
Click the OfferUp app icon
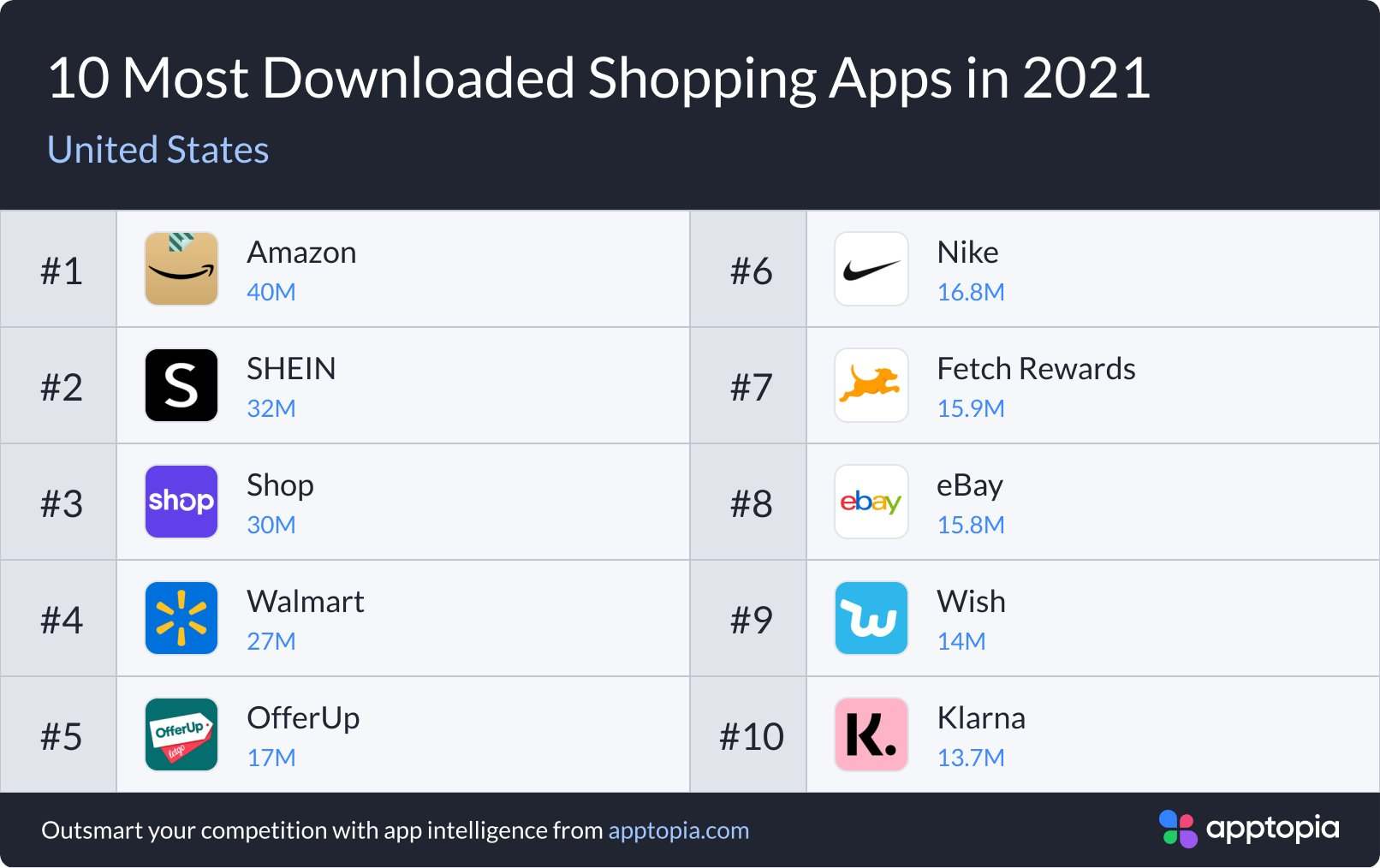click(181, 734)
